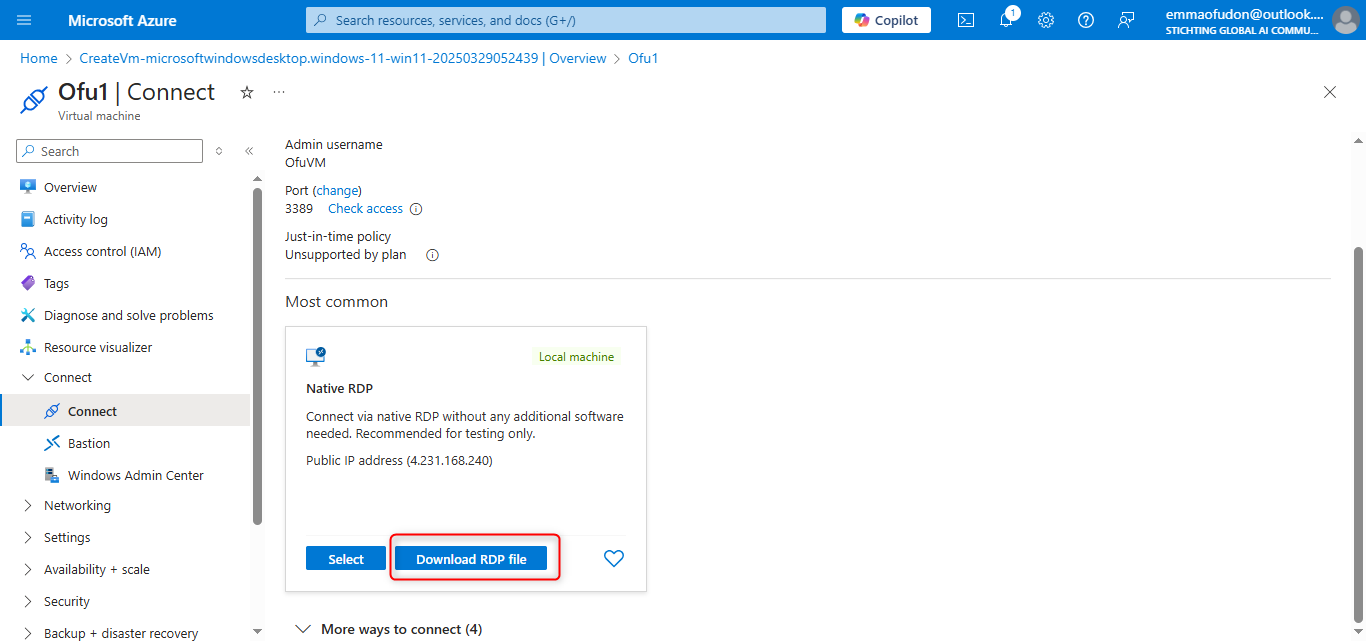Click the Native RDP monitor icon
The height and width of the screenshot is (641, 1366).
coord(316,356)
